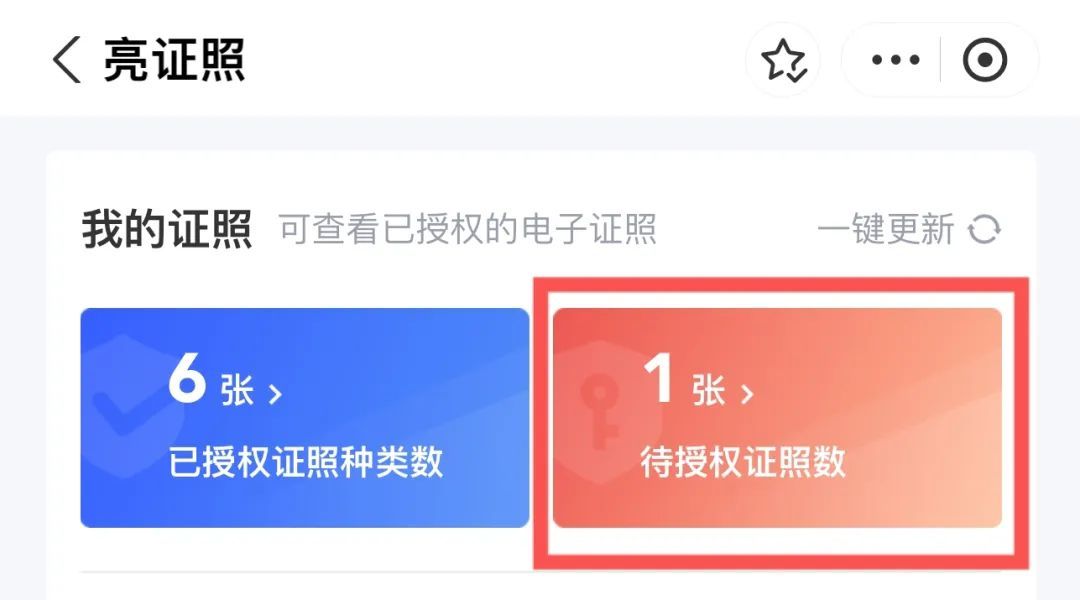The image size is (1080, 600).
Task: Tap the 已授权证照种类数 label
Action: pos(306,462)
